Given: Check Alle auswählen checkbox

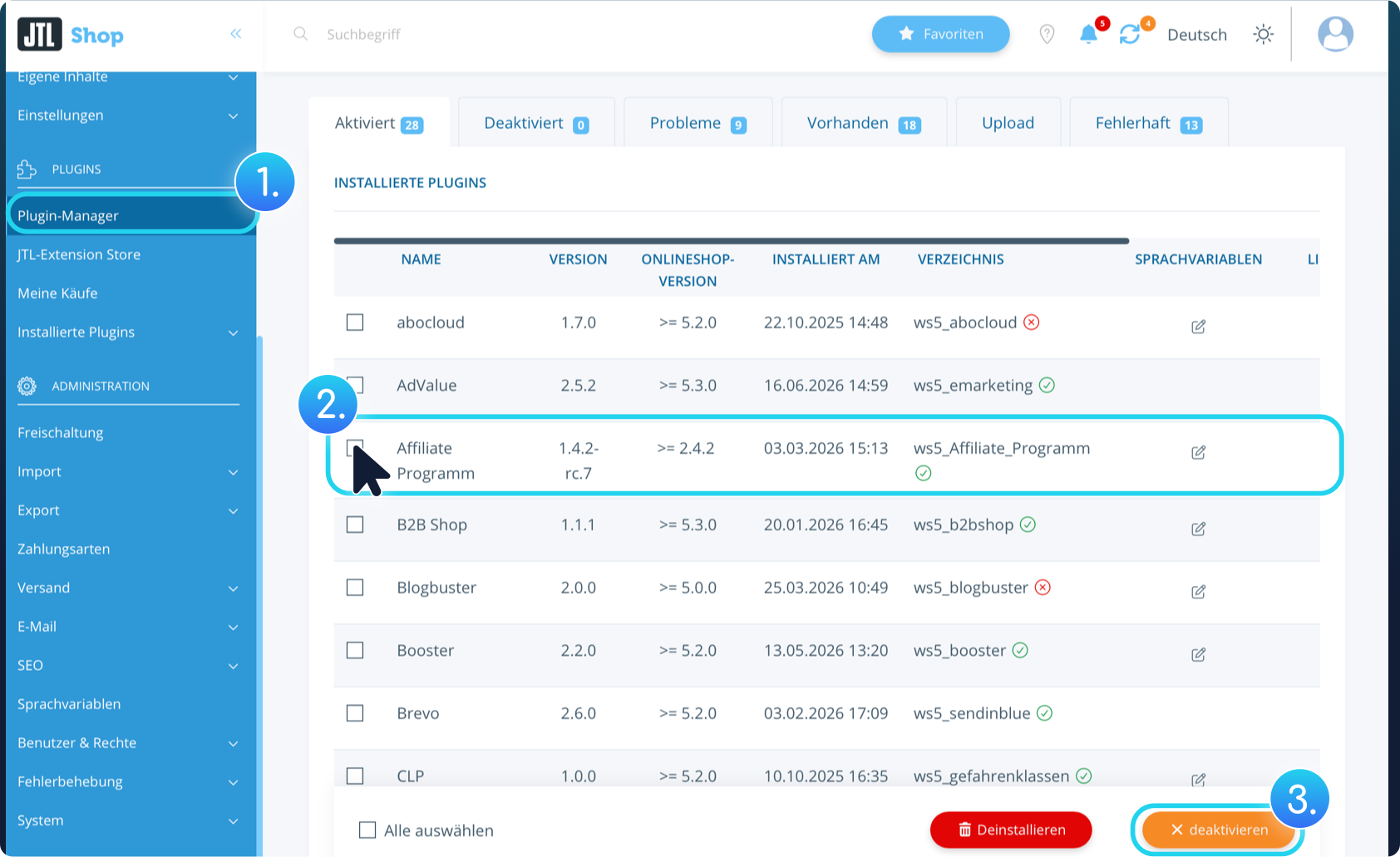Looking at the screenshot, I should coord(367,830).
